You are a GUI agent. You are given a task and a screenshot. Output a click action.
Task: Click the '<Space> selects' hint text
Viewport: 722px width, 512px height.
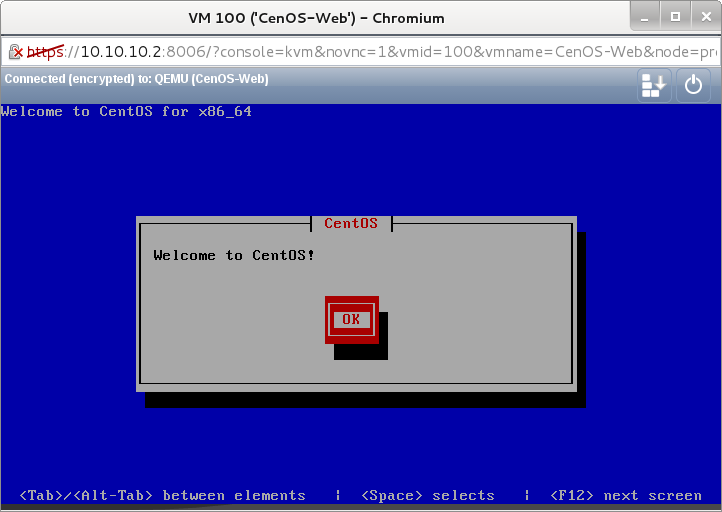[428, 495]
